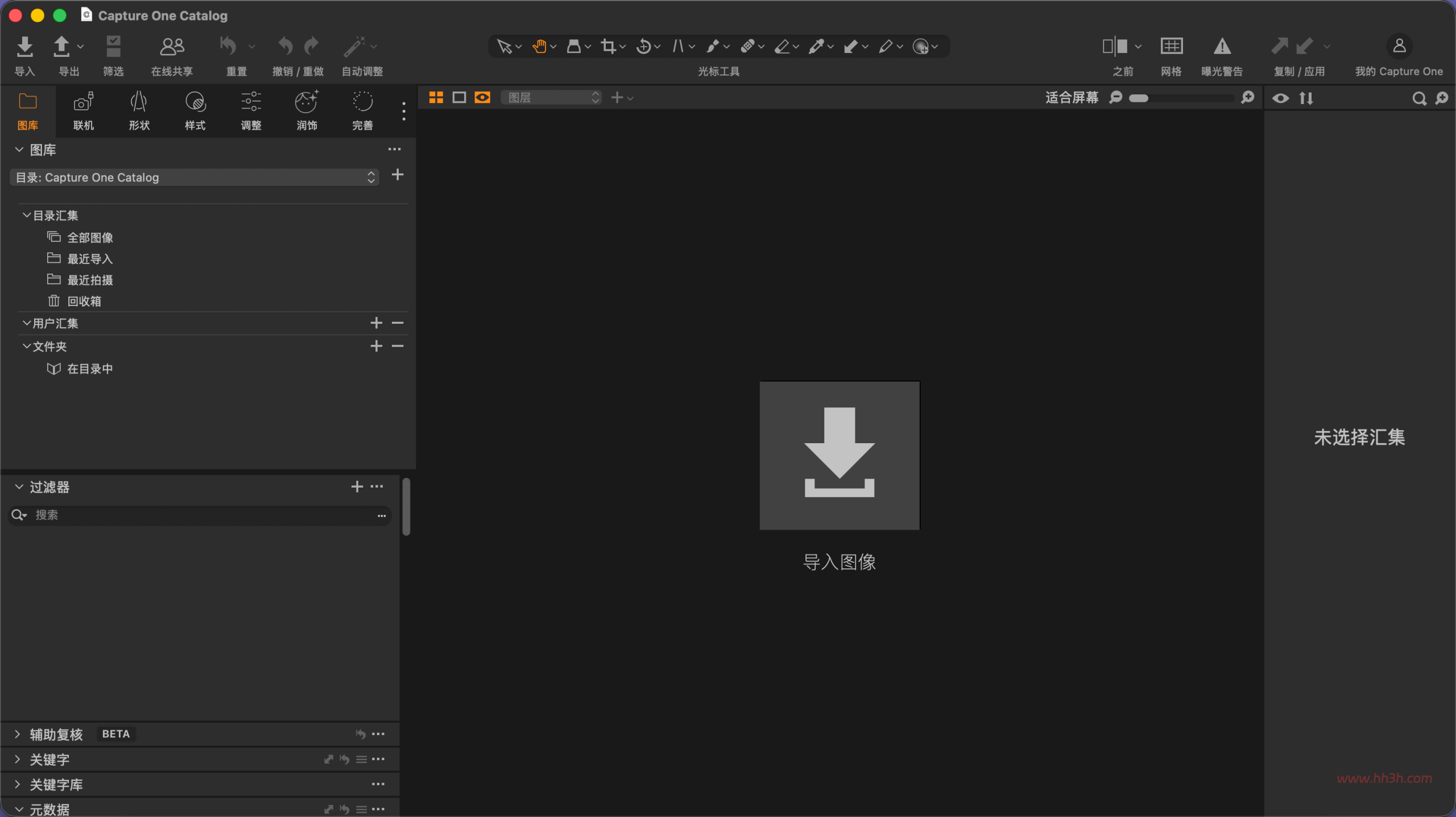Choose the Select pointer cursor tool
Screen dimensions: 1456x817
(504, 46)
